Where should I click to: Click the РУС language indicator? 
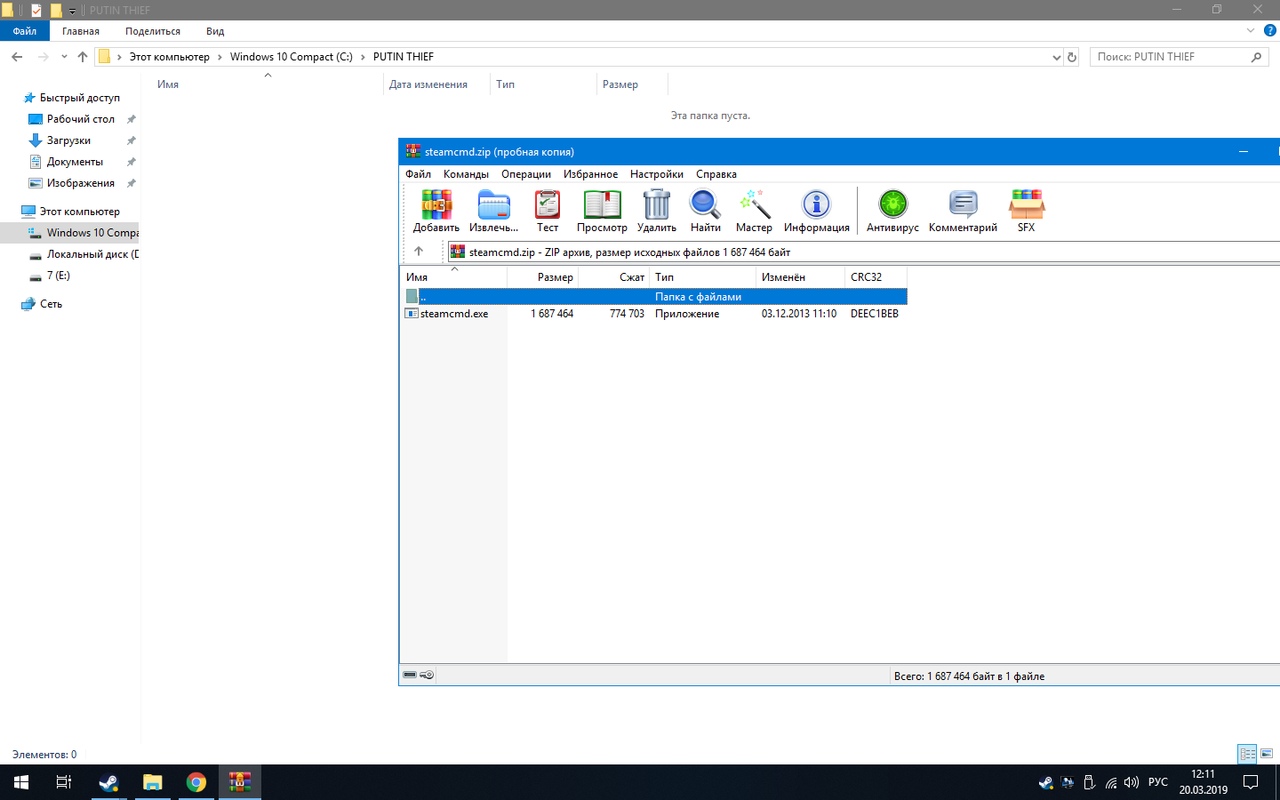coord(1158,782)
